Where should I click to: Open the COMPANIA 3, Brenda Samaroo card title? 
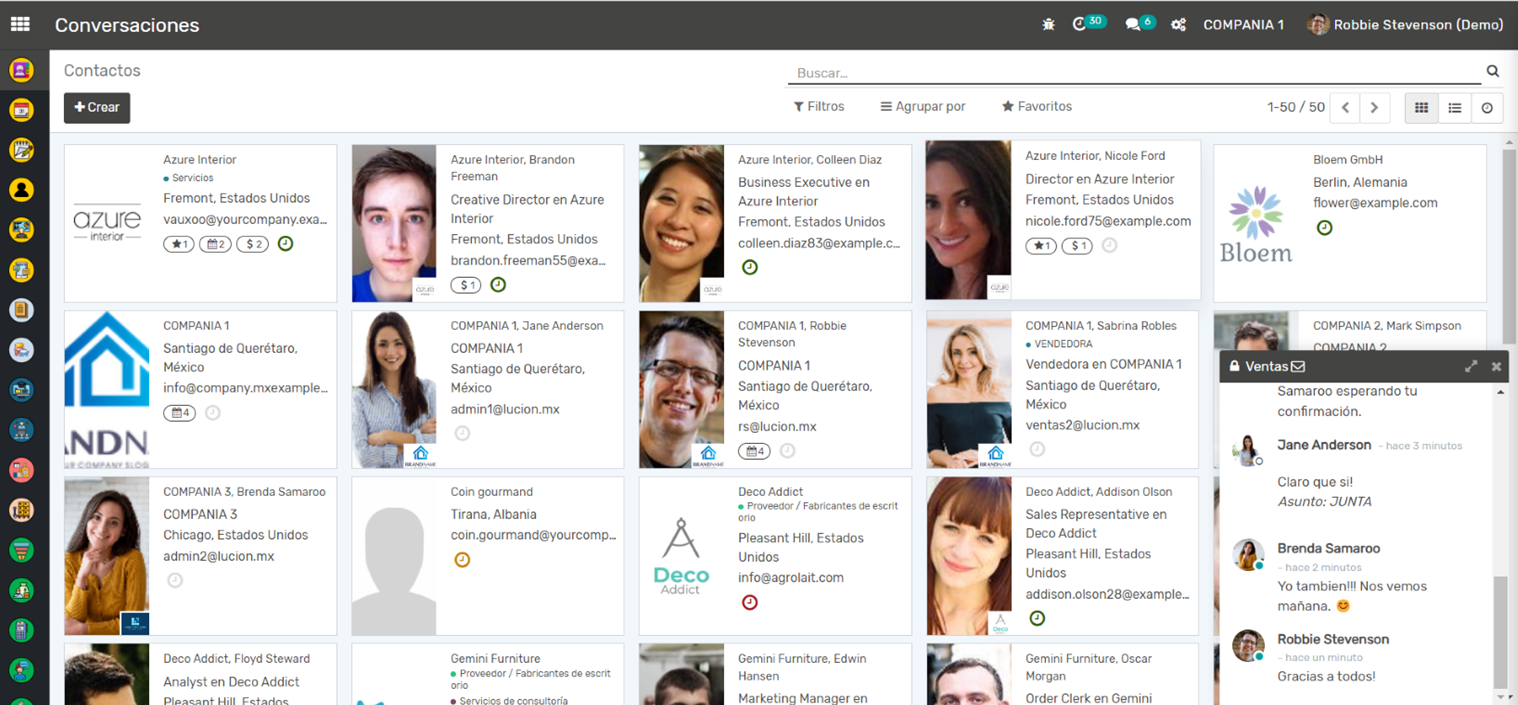tap(244, 492)
